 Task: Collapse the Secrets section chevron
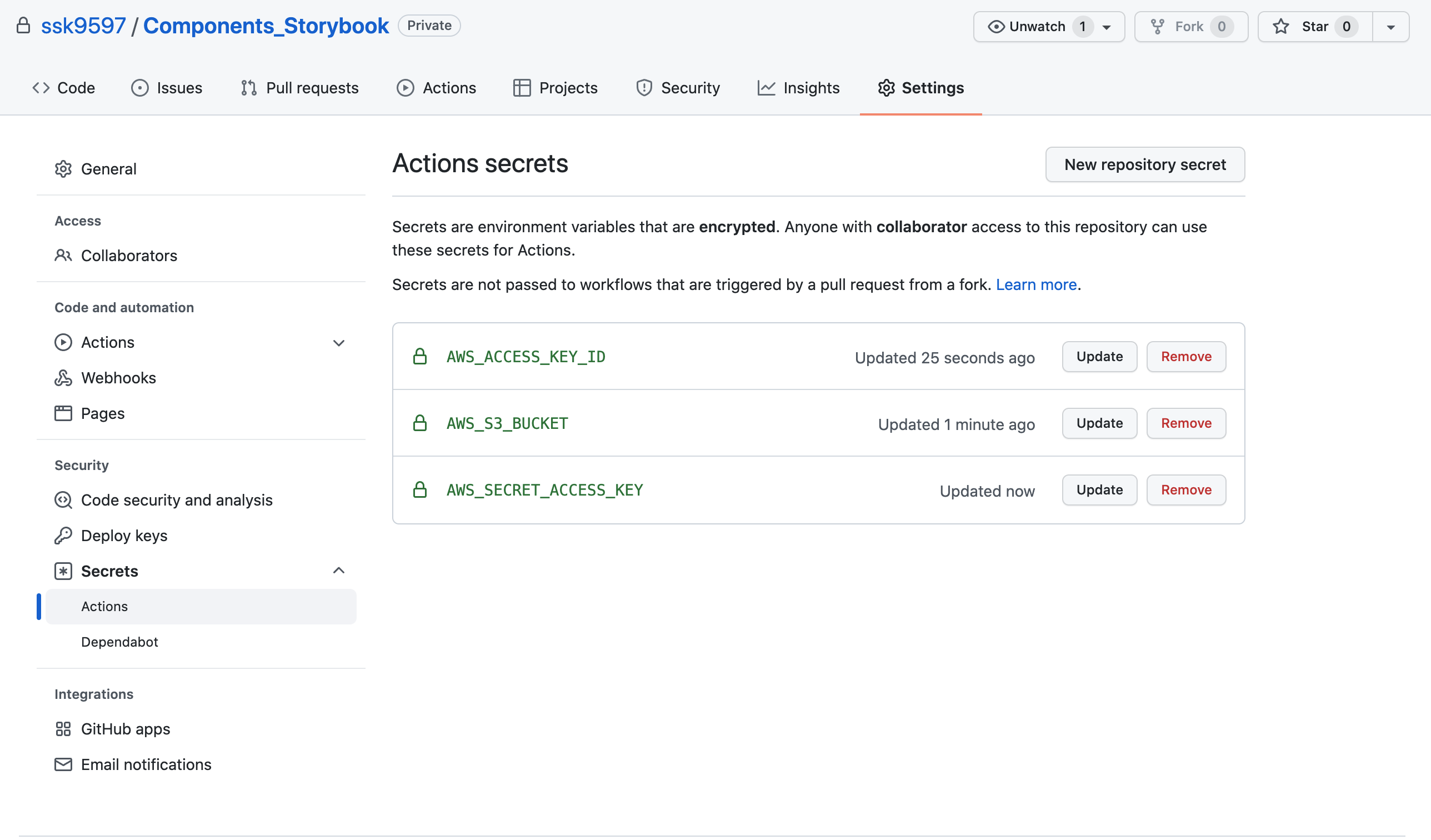pyautogui.click(x=338, y=571)
